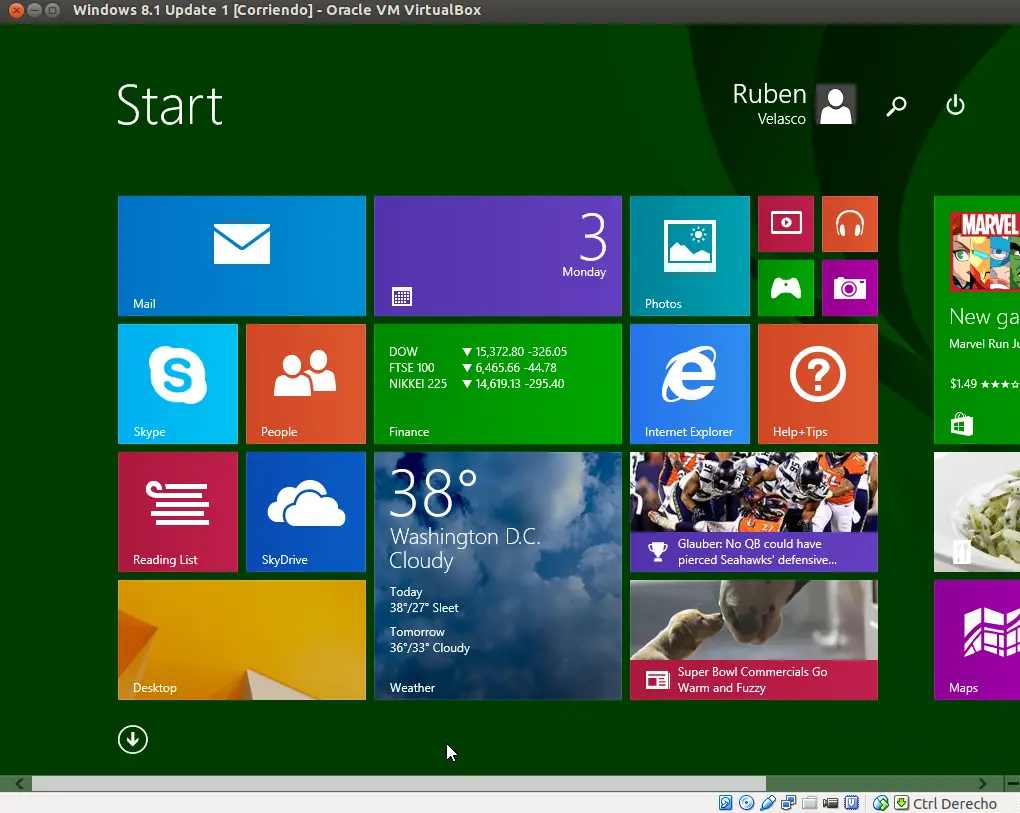Show all apps with the down arrow
The image size is (1020, 813).
pyautogui.click(x=133, y=740)
